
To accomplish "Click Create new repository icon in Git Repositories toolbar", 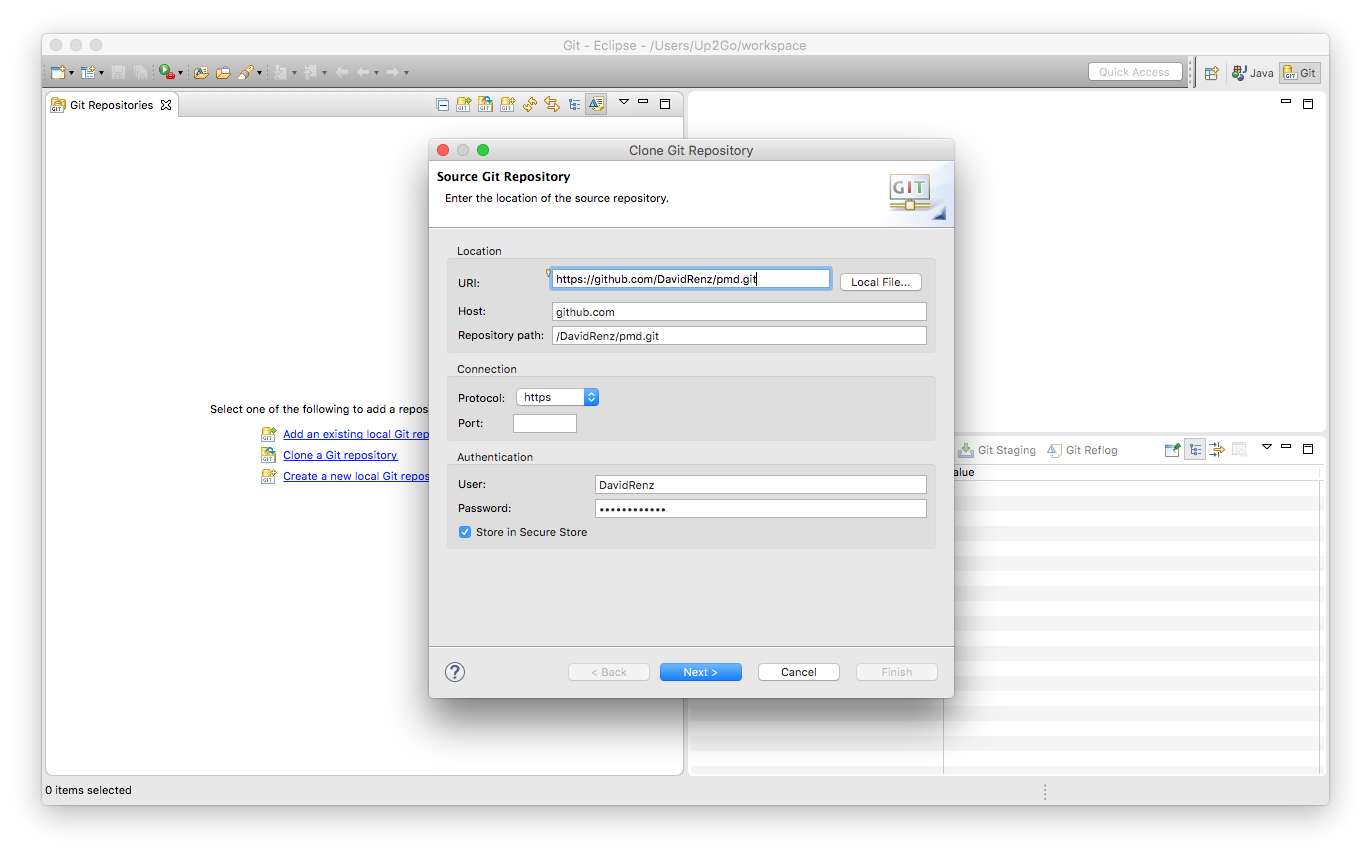I will pyautogui.click(x=508, y=104).
